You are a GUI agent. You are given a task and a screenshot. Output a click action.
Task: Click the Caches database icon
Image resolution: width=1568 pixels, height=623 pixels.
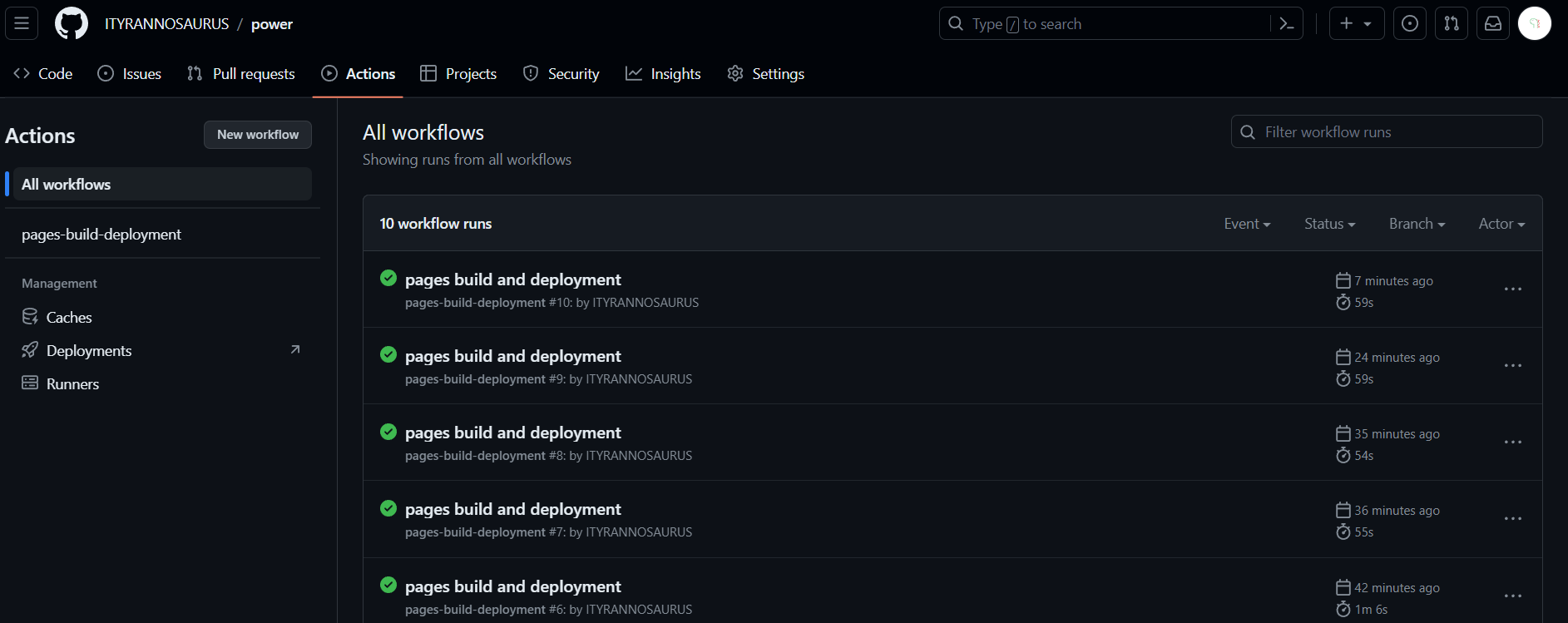pyautogui.click(x=30, y=316)
